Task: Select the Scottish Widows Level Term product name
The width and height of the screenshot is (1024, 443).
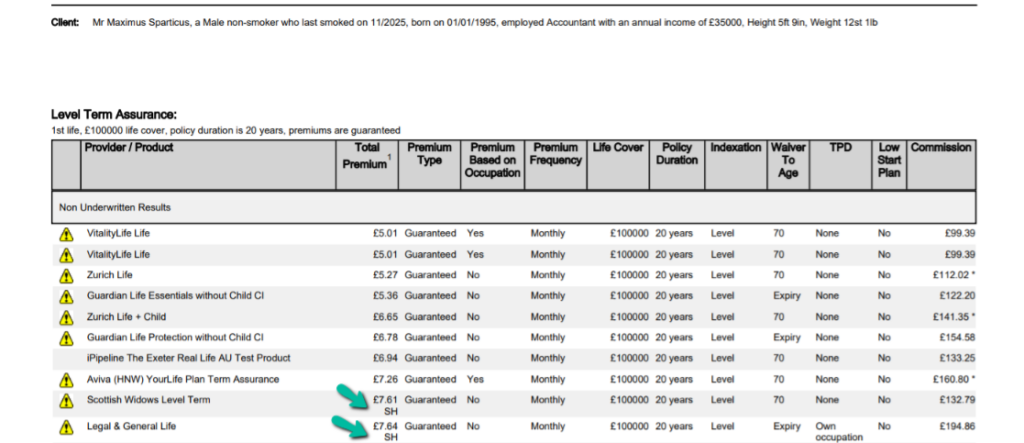Action: coord(148,400)
